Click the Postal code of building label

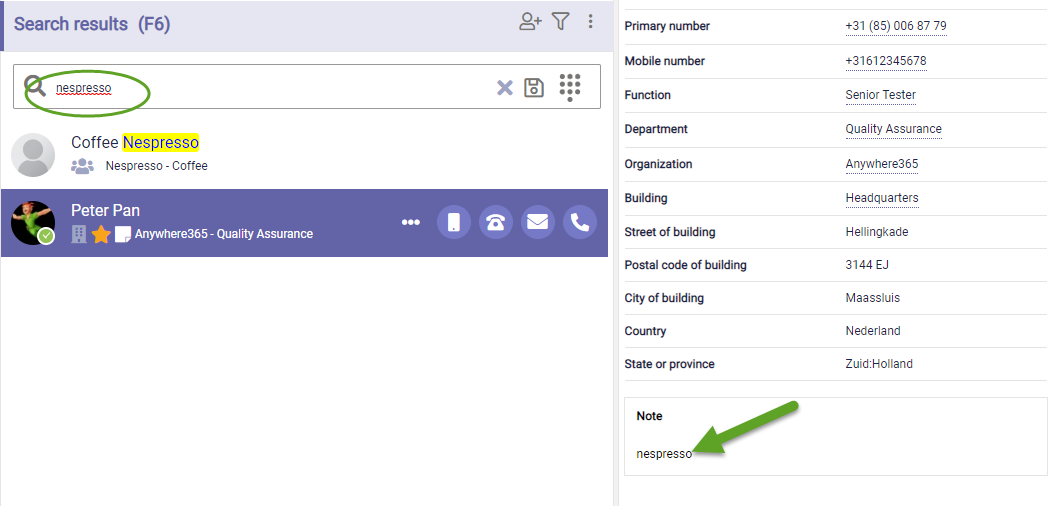[x=685, y=265]
